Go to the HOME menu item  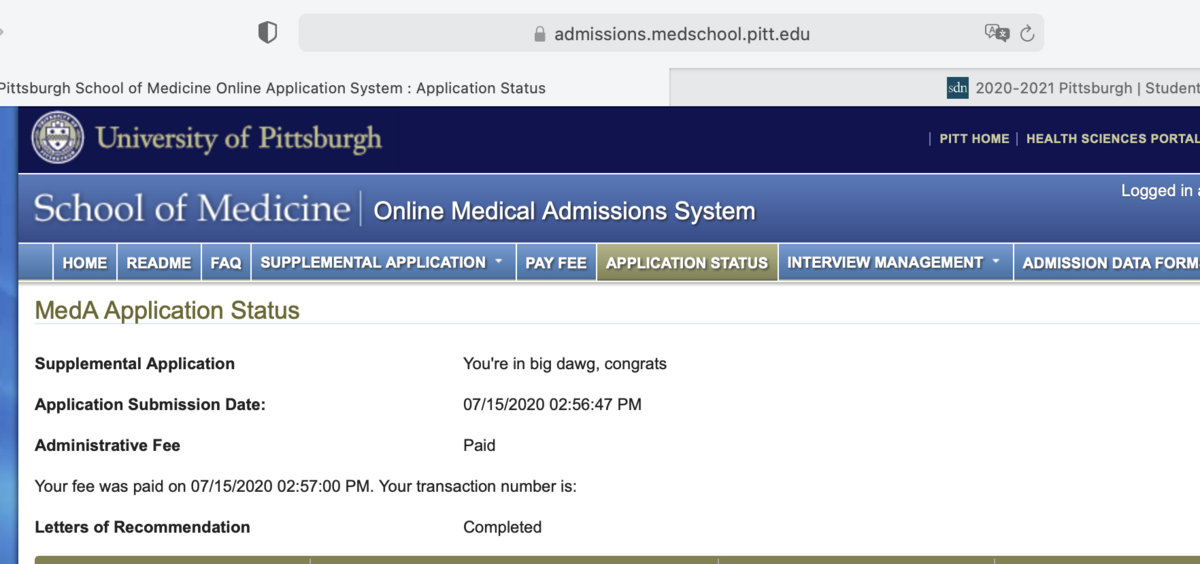point(85,262)
